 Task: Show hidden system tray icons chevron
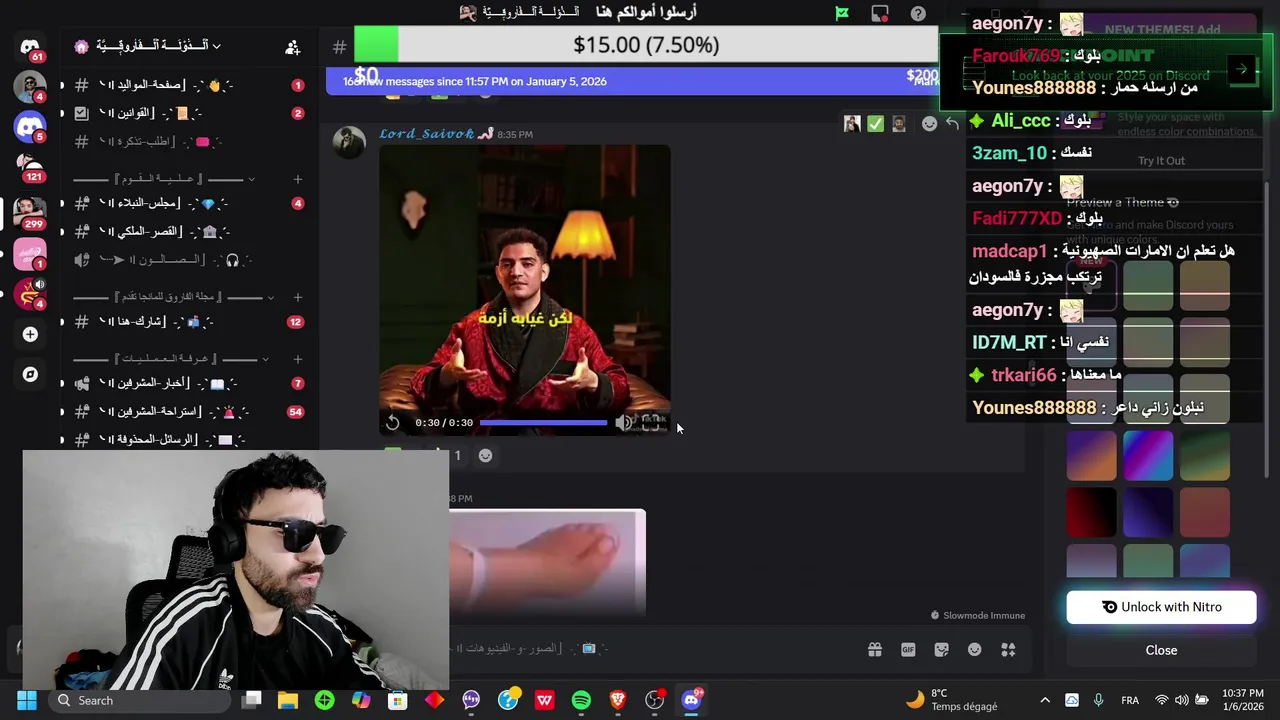click(1045, 700)
